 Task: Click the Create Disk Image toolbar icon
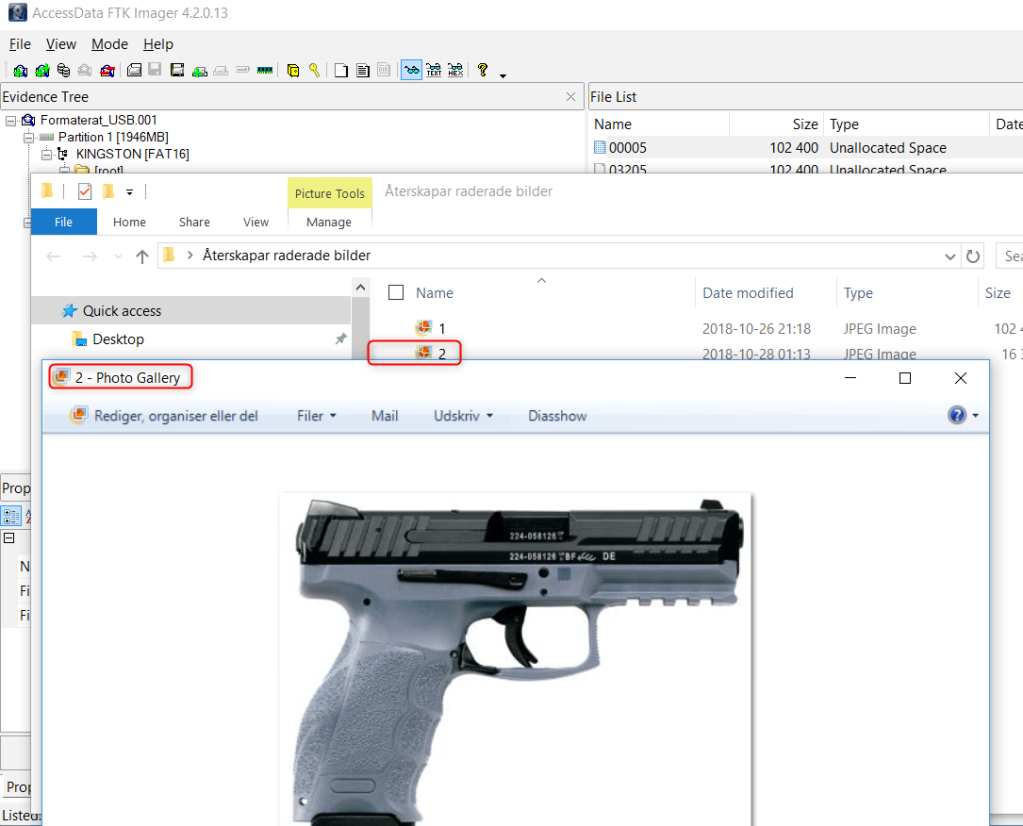tap(134, 71)
